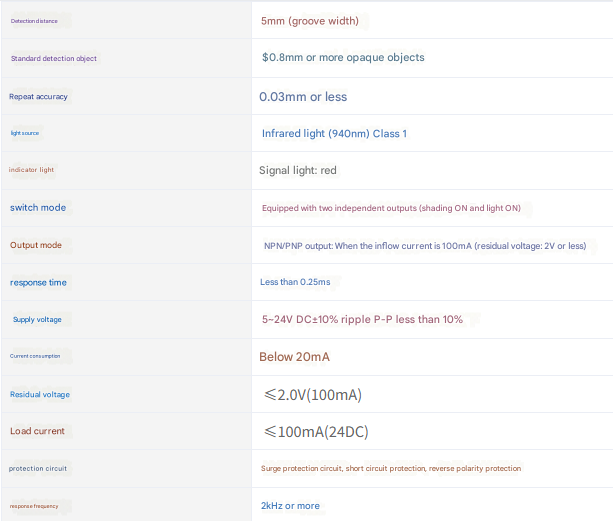This screenshot has height=521, width=613.
Task: Click the Supply voltage label
Action: tap(37, 320)
